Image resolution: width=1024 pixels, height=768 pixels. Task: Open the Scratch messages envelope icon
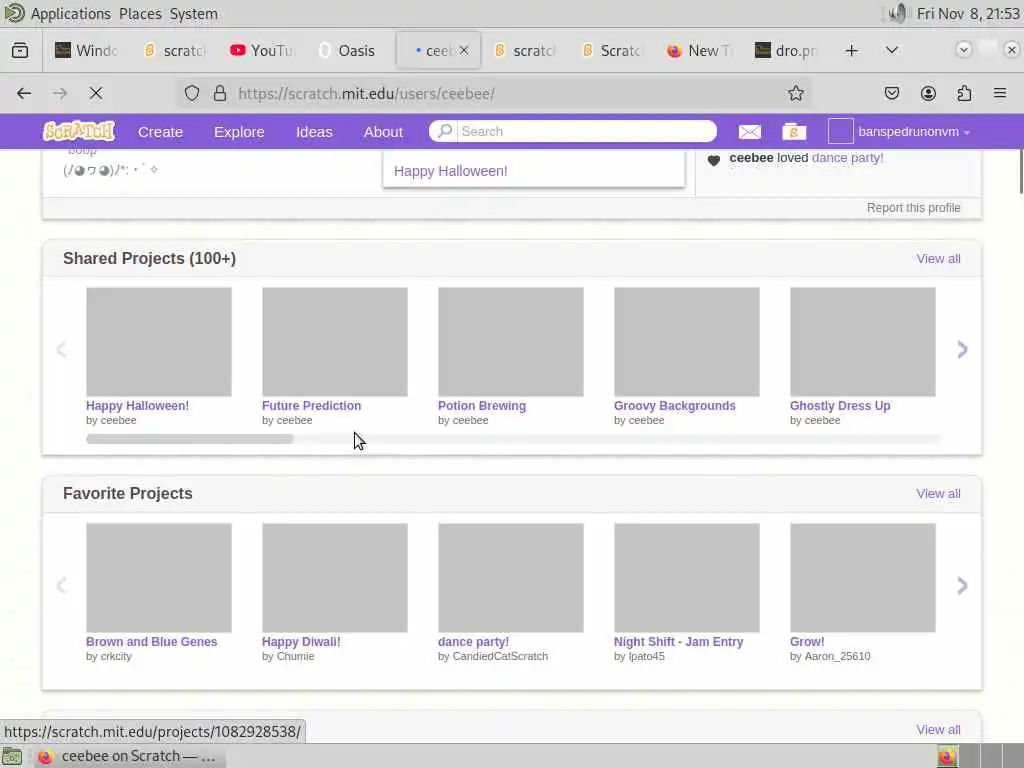pyautogui.click(x=749, y=132)
